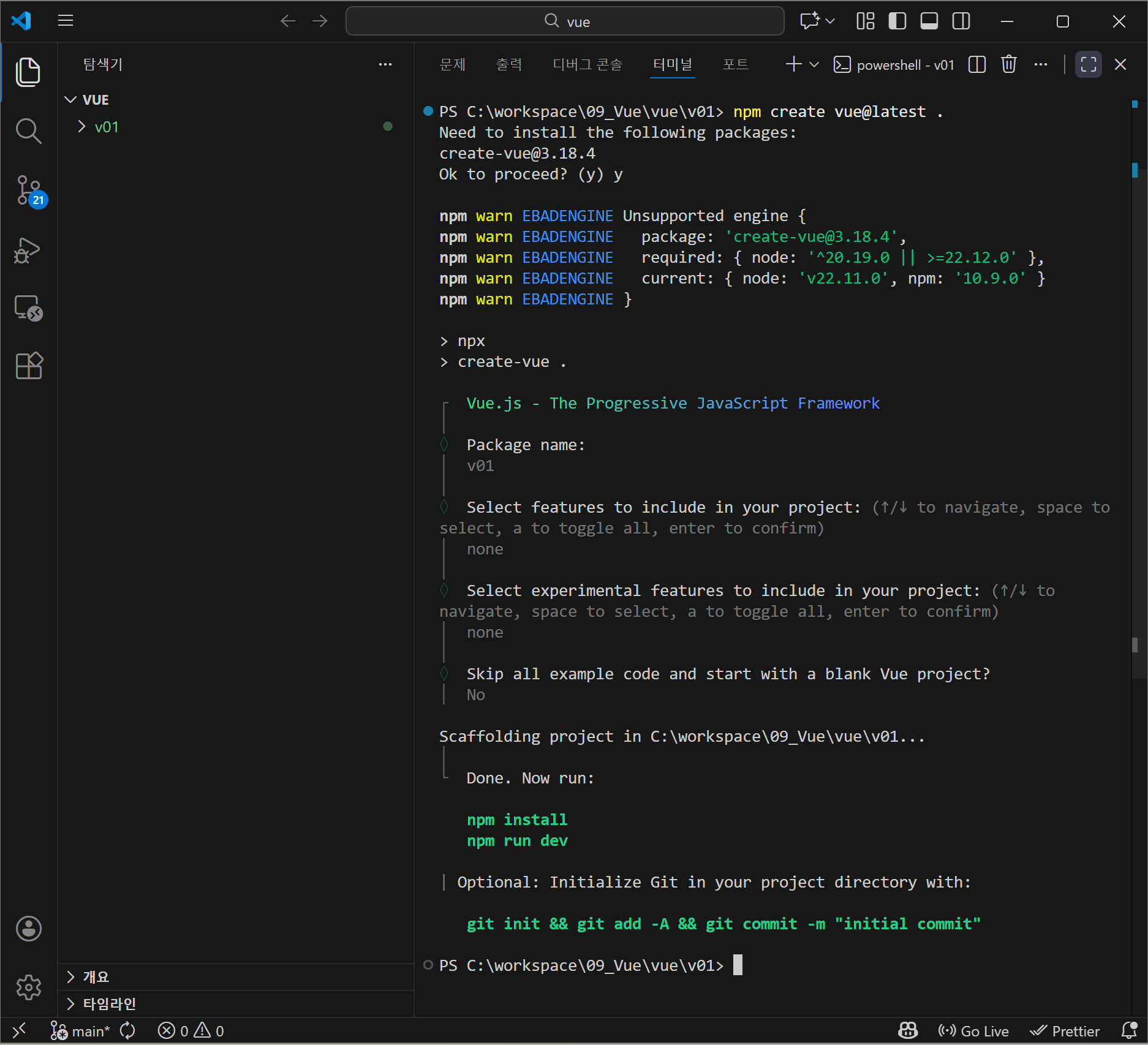The height and width of the screenshot is (1045, 1148).
Task: Click Go Live in status bar
Action: (973, 1031)
